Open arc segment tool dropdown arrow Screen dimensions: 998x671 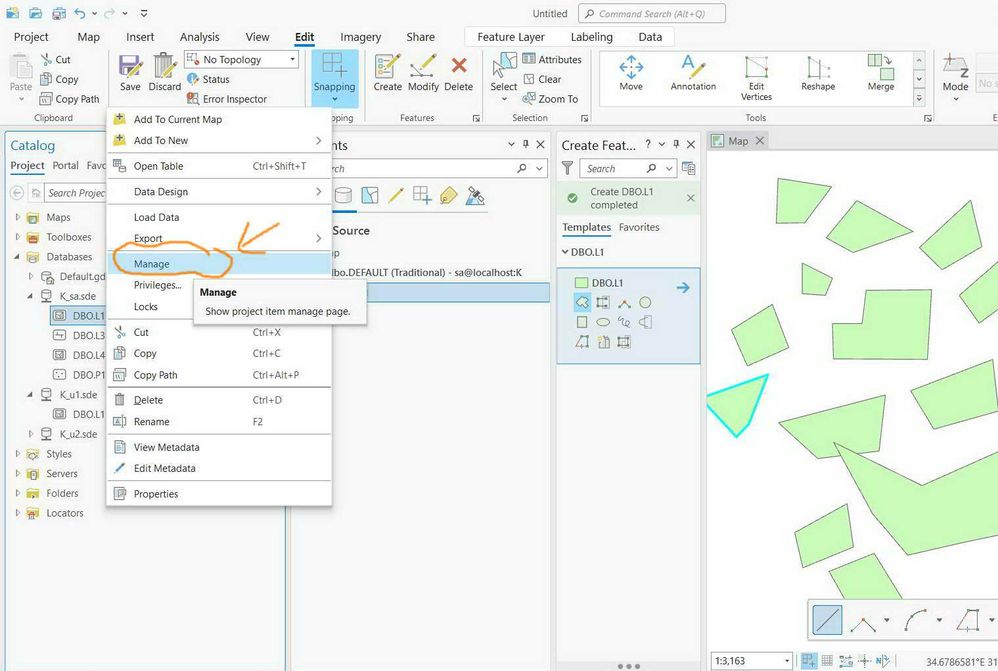pyautogui.click(x=939, y=619)
